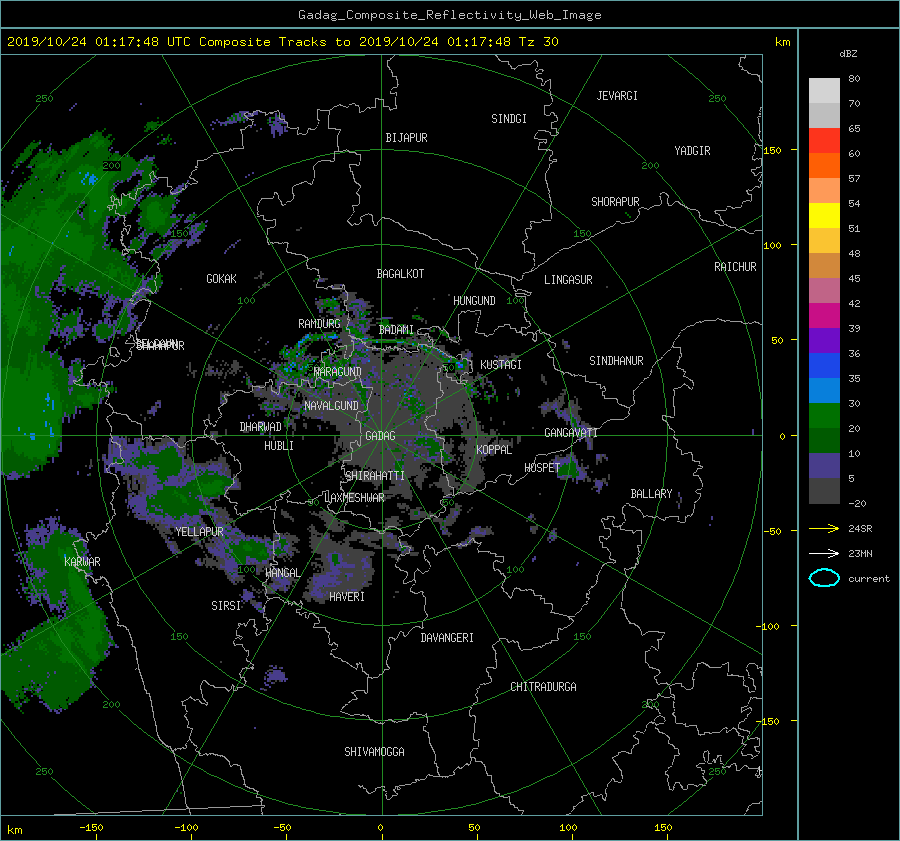900x841 pixels.
Task: Pick the pink 45 dBZ legend swatch
Action: (824, 290)
